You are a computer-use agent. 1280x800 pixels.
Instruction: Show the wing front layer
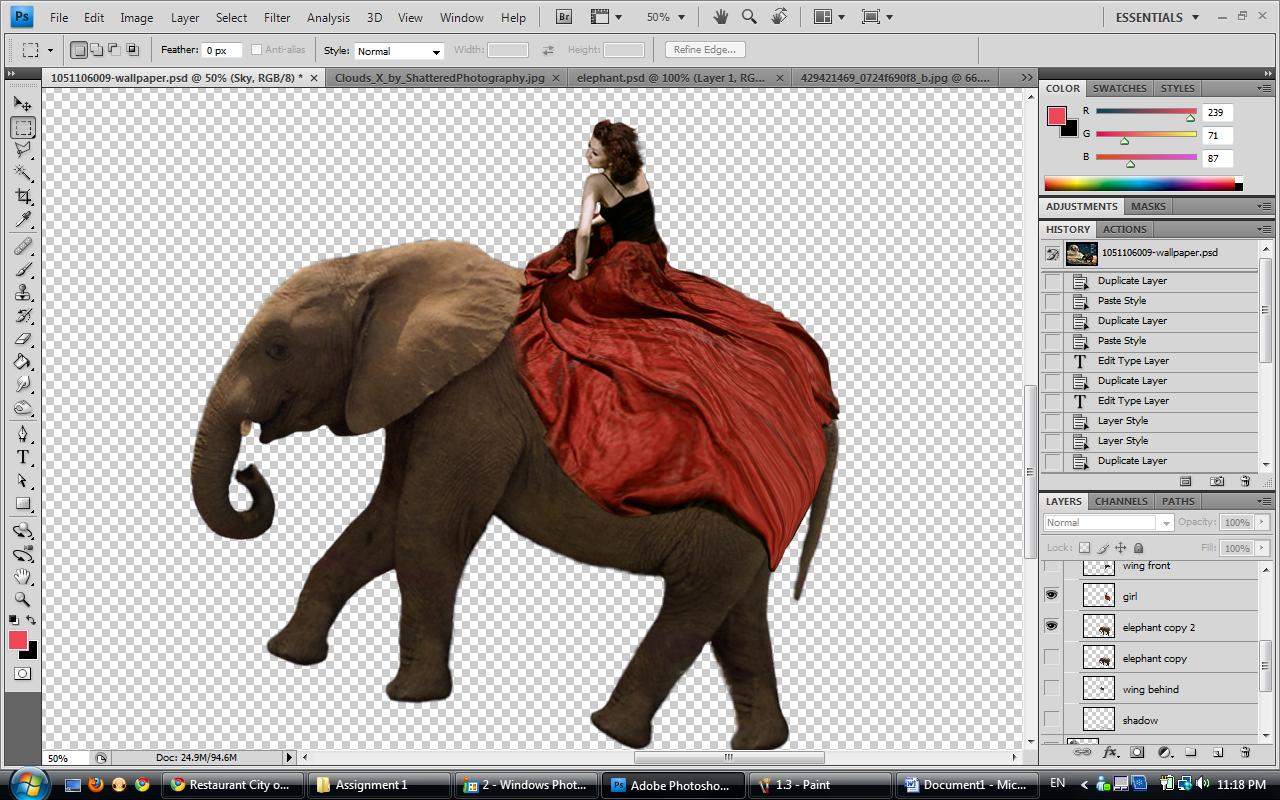pos(1051,566)
